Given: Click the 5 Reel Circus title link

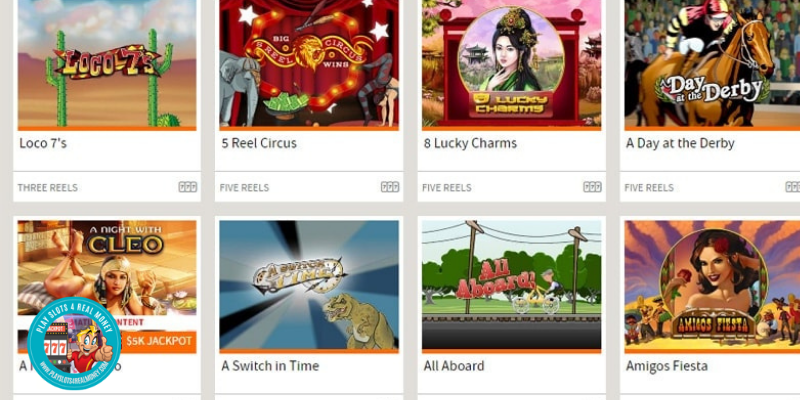Looking at the screenshot, I should [x=259, y=143].
